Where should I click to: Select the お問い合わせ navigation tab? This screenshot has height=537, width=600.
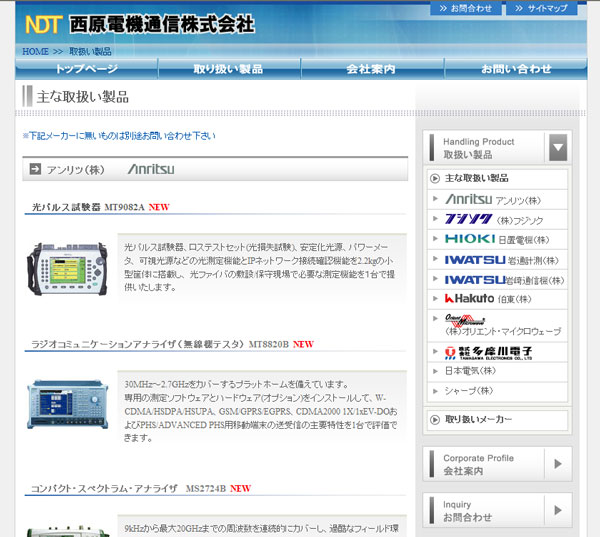point(516,69)
